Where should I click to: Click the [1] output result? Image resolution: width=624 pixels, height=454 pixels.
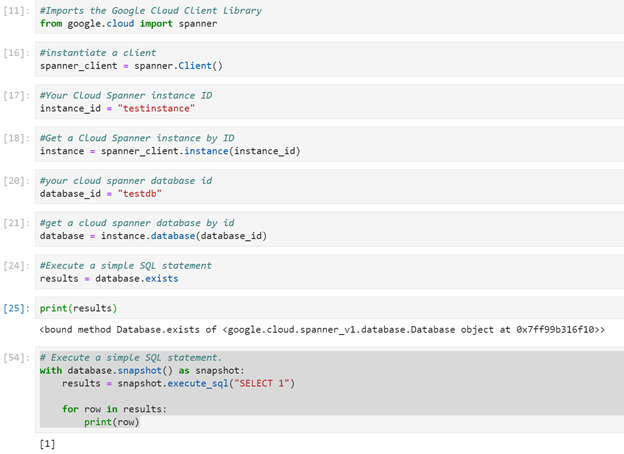click(47, 444)
